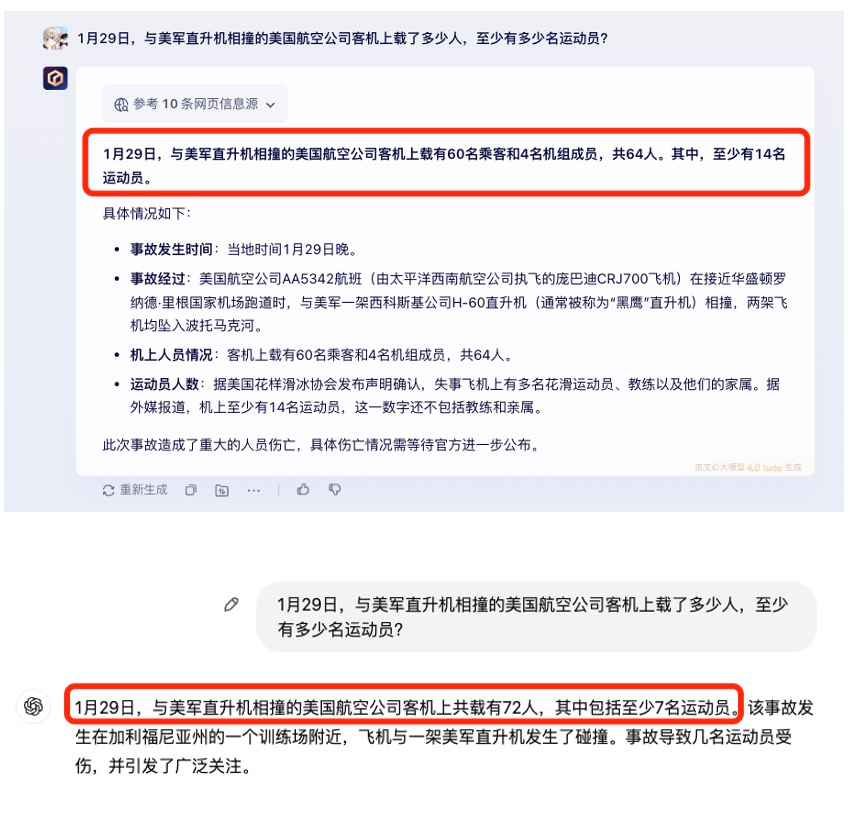Toggle thumbs up on the Wenxin answer
Screen dimensions: 850x822
[303, 490]
